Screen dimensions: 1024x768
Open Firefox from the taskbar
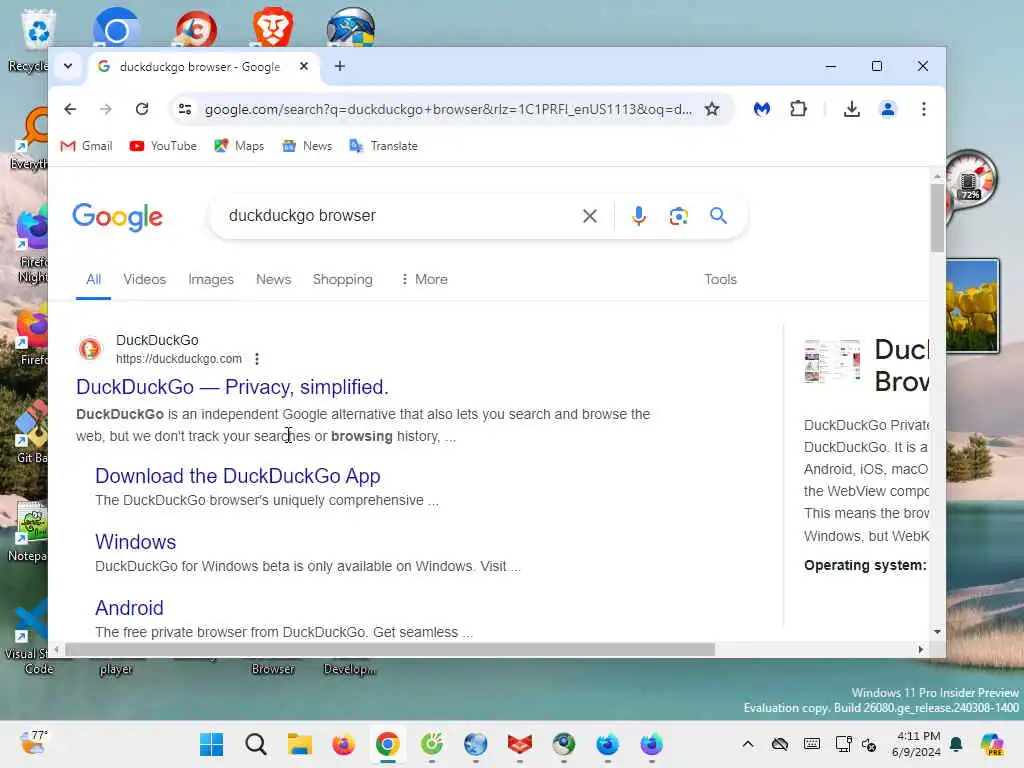pos(344,744)
